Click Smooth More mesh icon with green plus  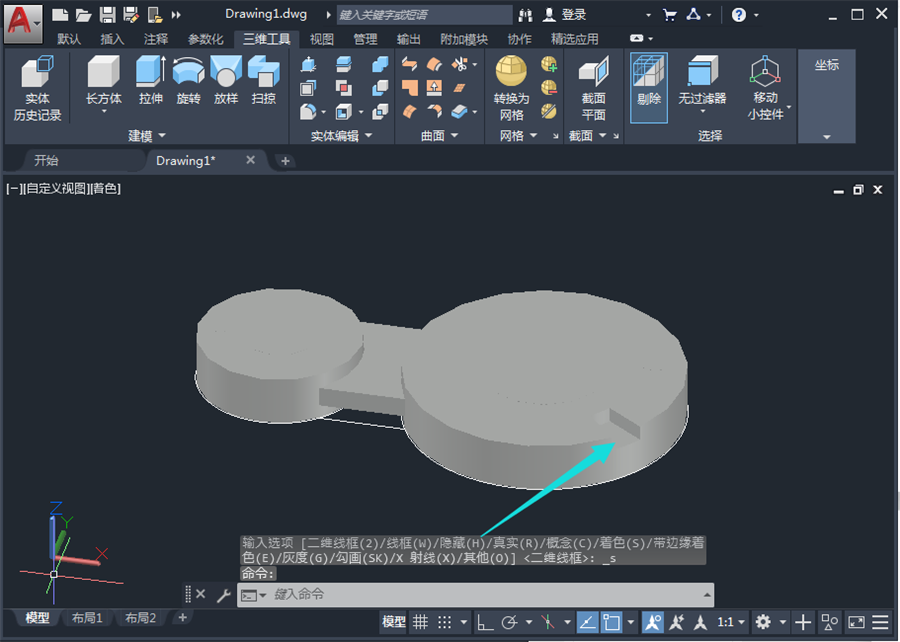[549, 64]
